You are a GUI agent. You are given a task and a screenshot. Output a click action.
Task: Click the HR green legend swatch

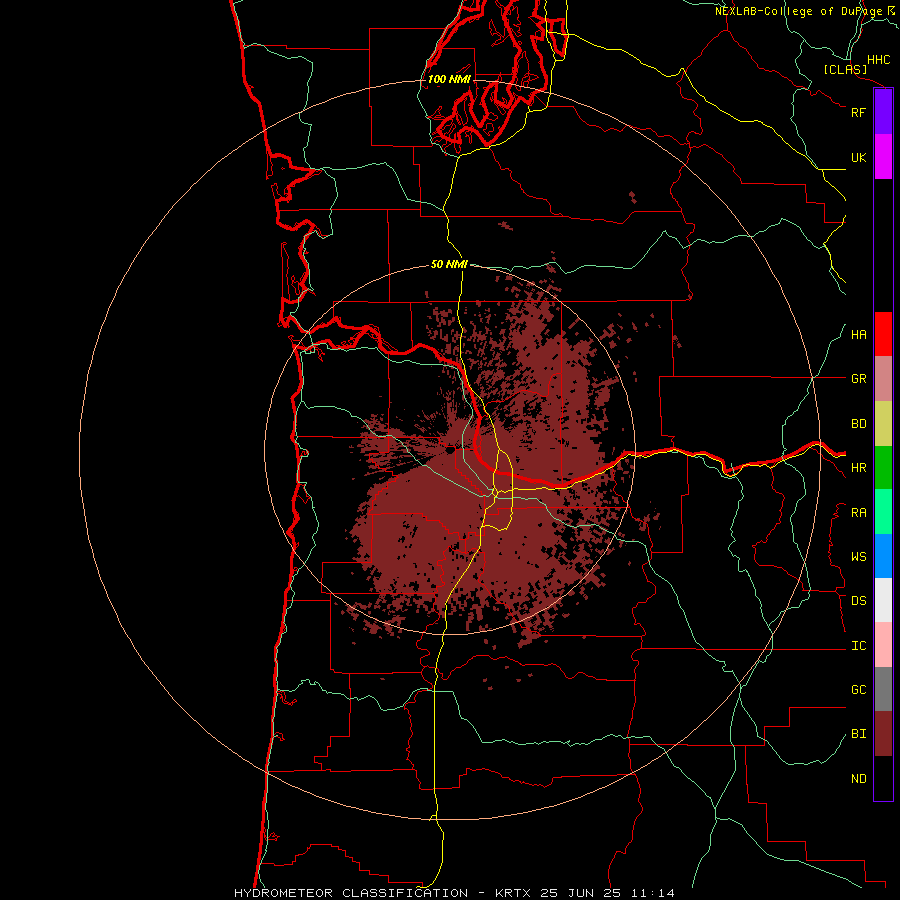point(883,468)
